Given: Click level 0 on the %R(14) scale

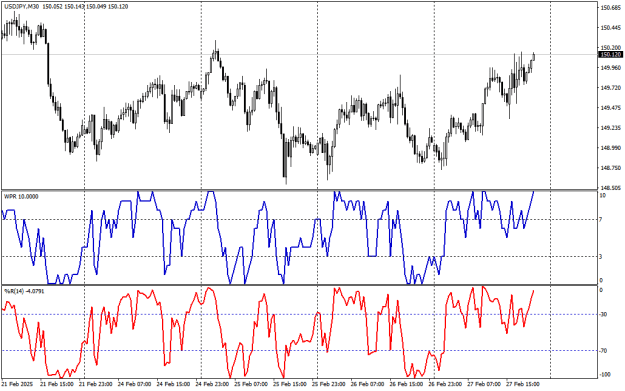Looking at the screenshot, I should (601, 290).
